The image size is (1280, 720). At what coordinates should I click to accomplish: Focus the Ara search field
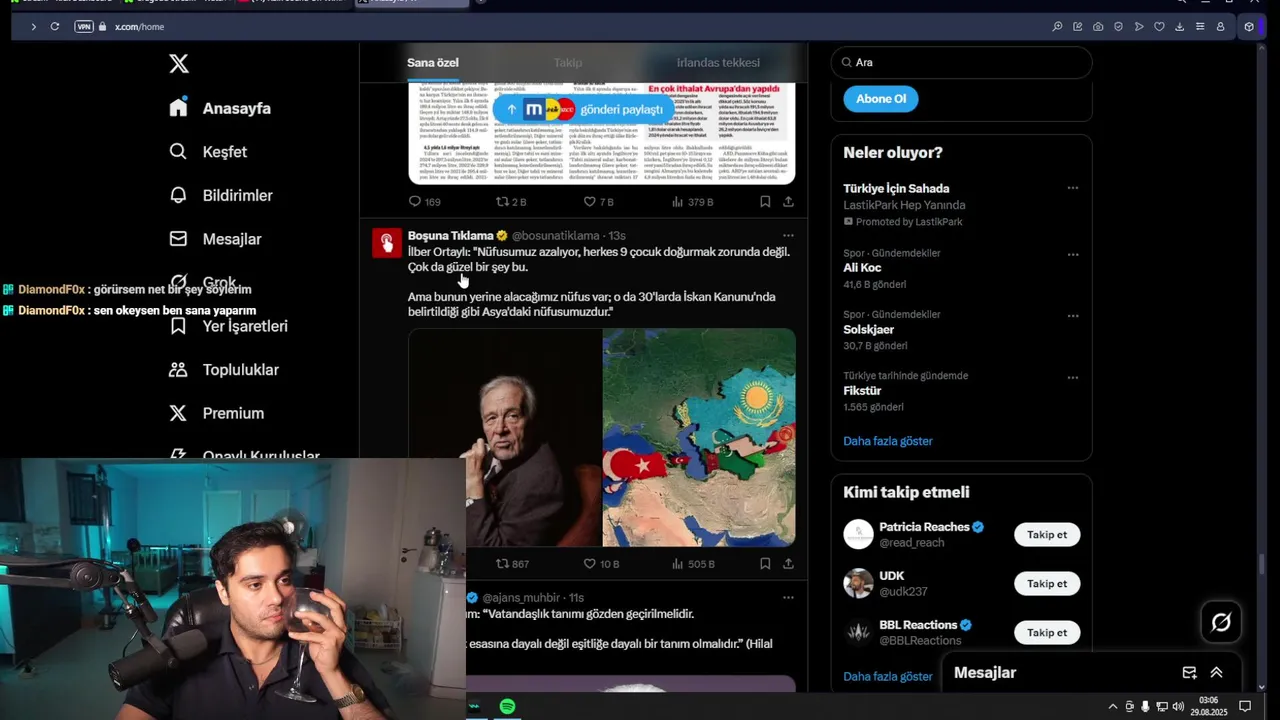[961, 62]
